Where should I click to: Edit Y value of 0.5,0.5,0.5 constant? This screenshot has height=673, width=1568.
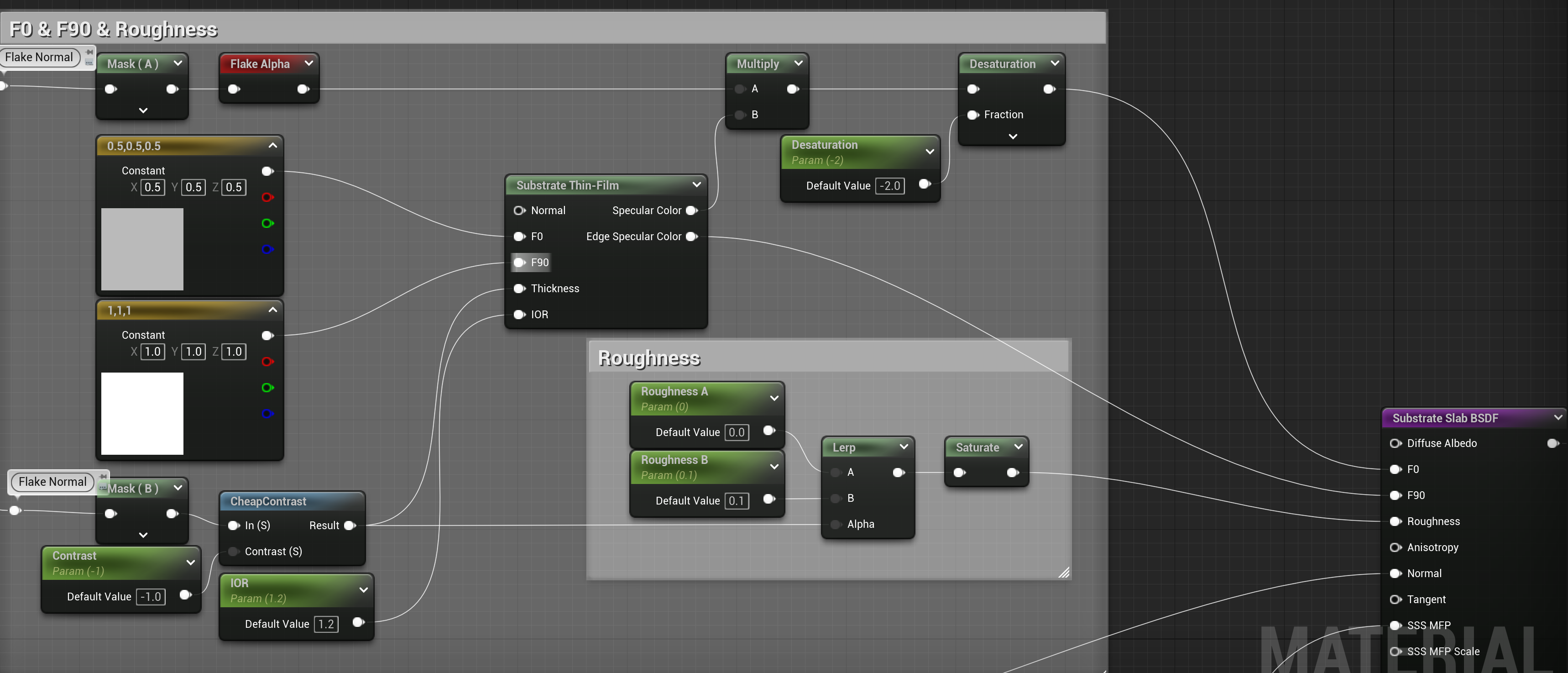pyautogui.click(x=193, y=187)
